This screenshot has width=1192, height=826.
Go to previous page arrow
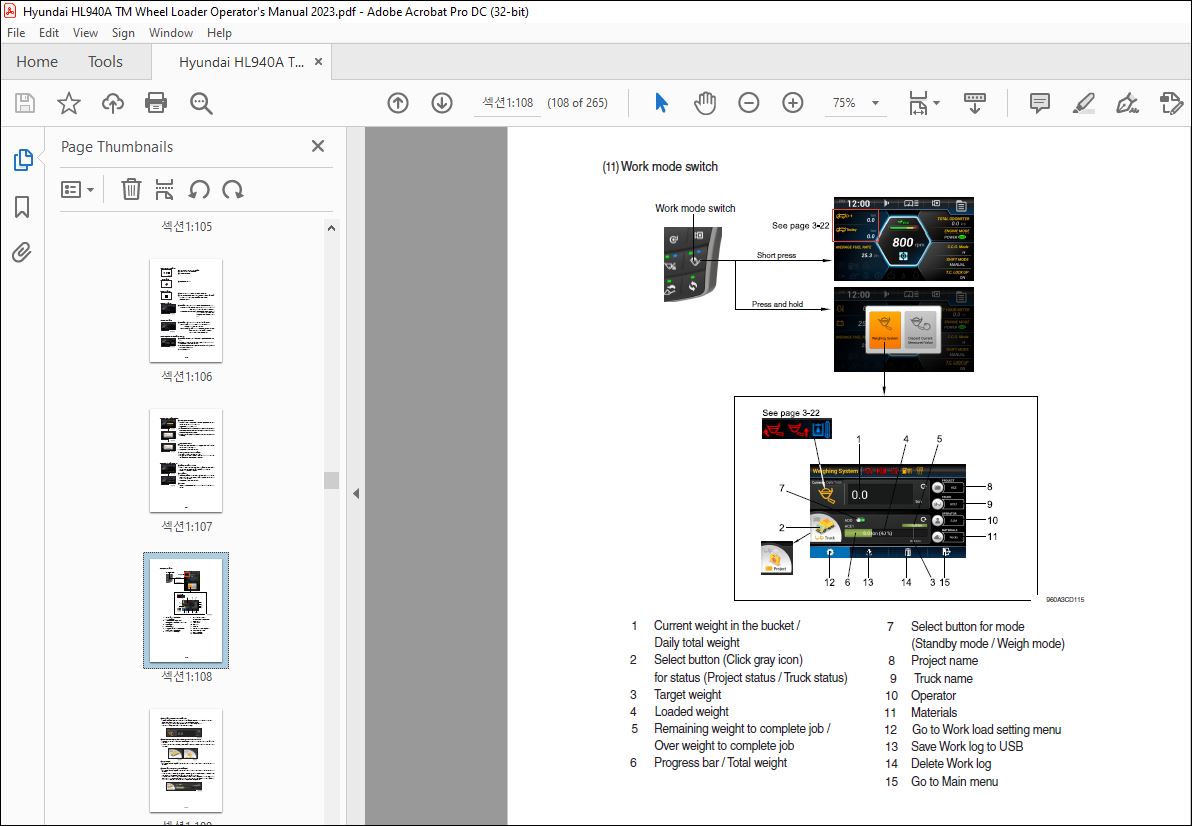(x=398, y=103)
